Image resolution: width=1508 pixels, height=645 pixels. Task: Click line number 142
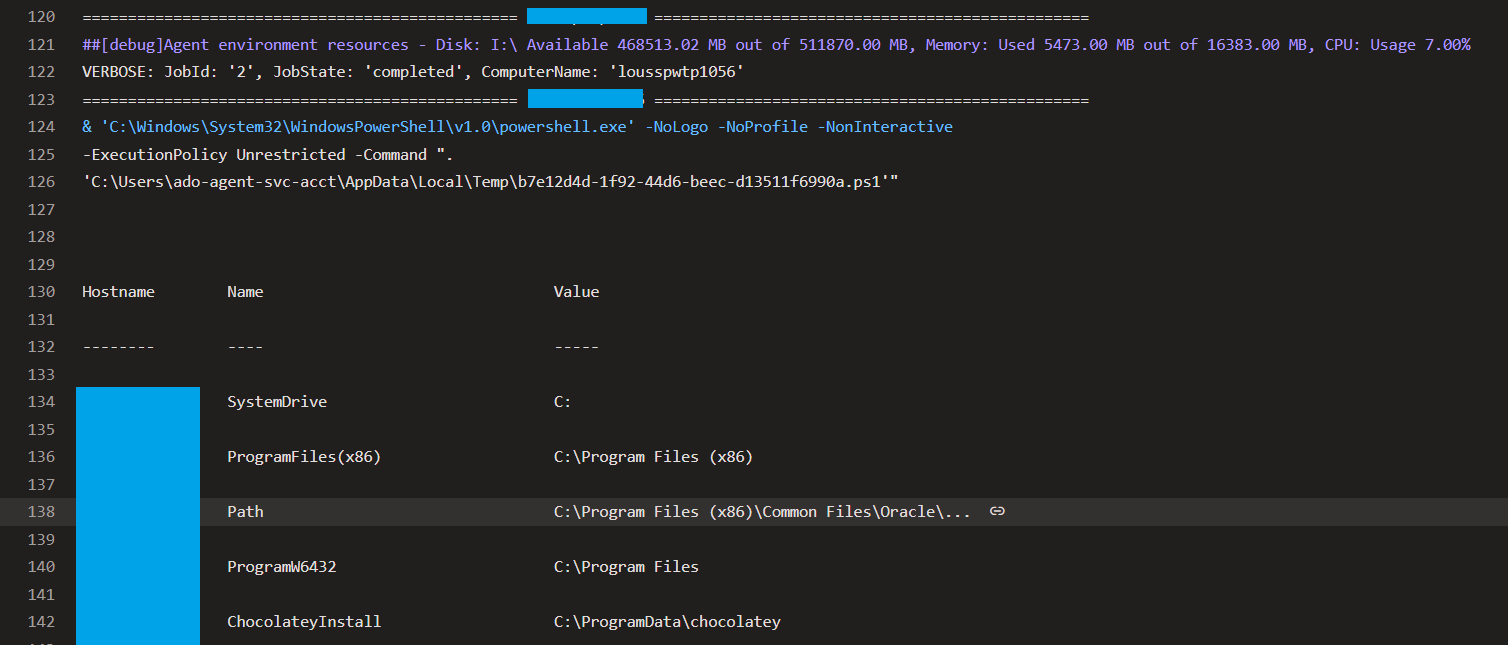[x=40, y=621]
